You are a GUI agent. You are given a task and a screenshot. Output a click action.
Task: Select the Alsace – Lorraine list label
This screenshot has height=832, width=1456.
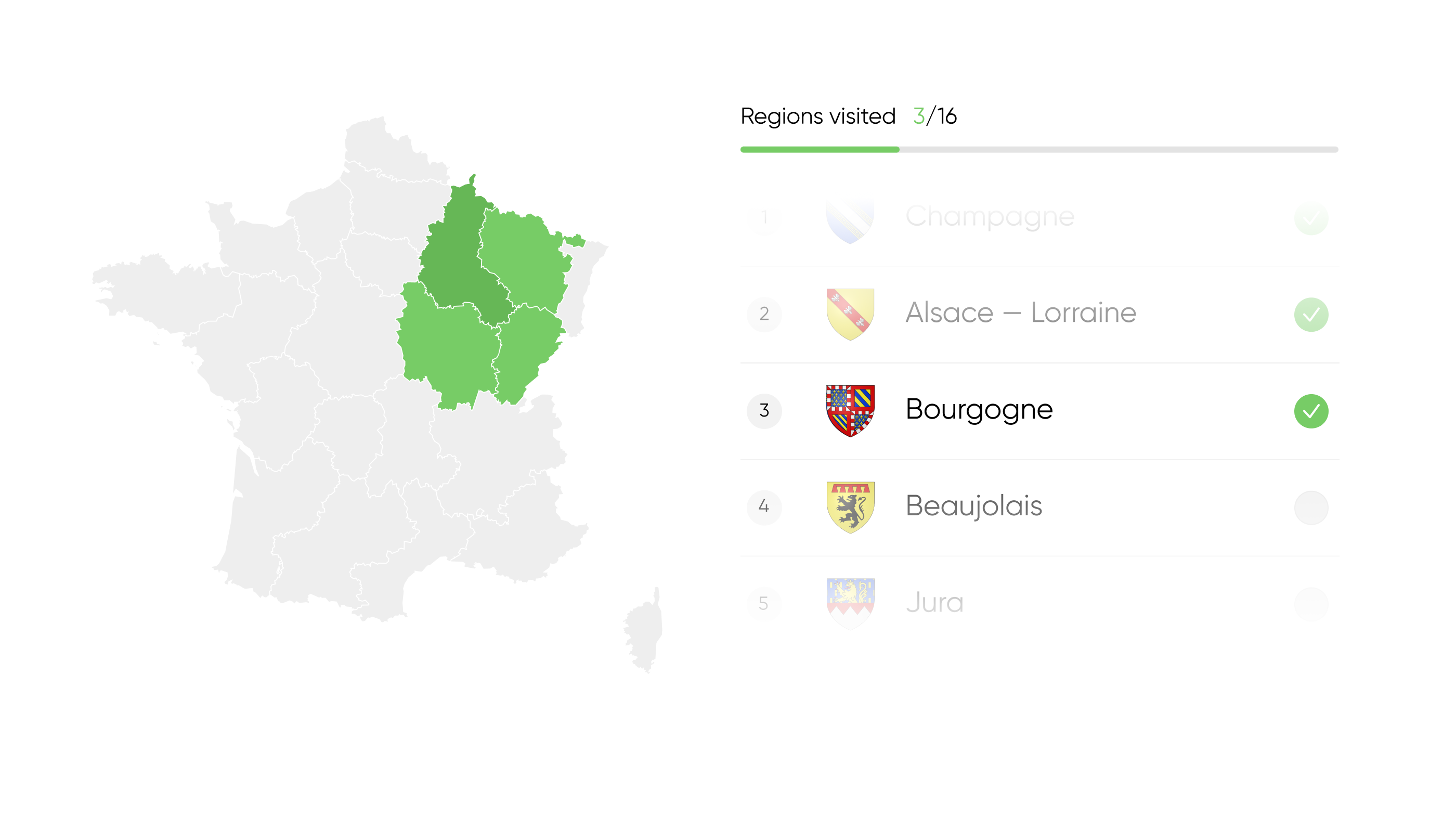[1021, 313]
